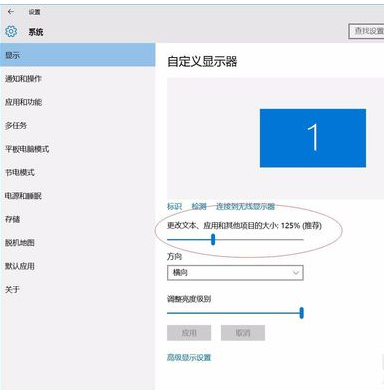This screenshot has width=384, height=390.
Task: Select the 显示 sidebar item
Action: pos(78,55)
